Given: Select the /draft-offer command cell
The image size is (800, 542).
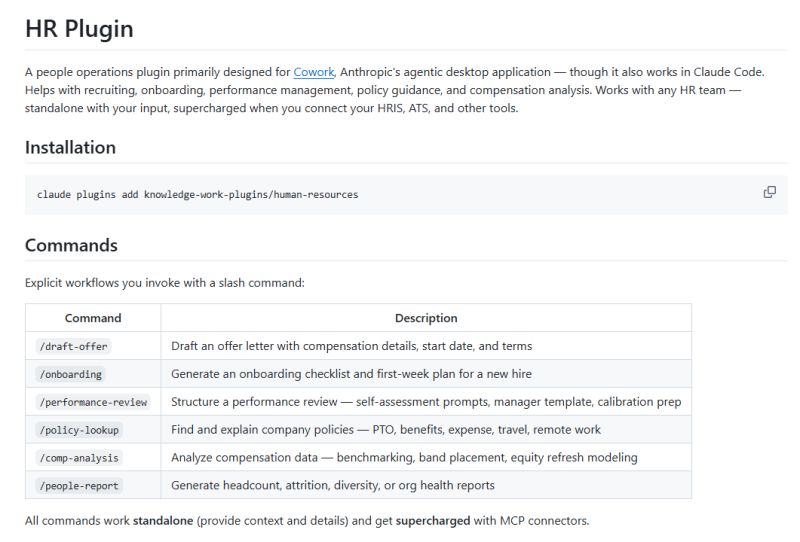Looking at the screenshot, I should point(73,346).
